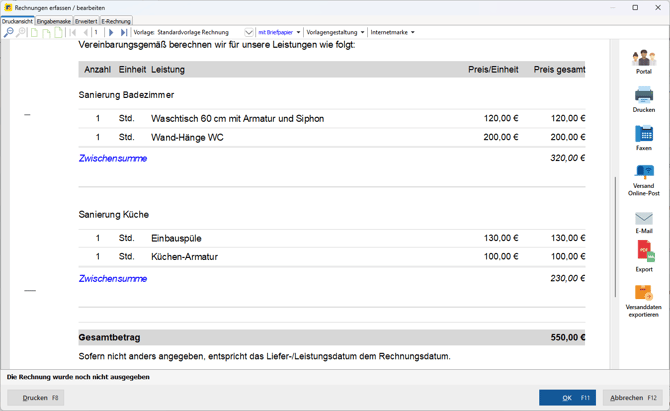Jump to the last page

click(x=123, y=32)
